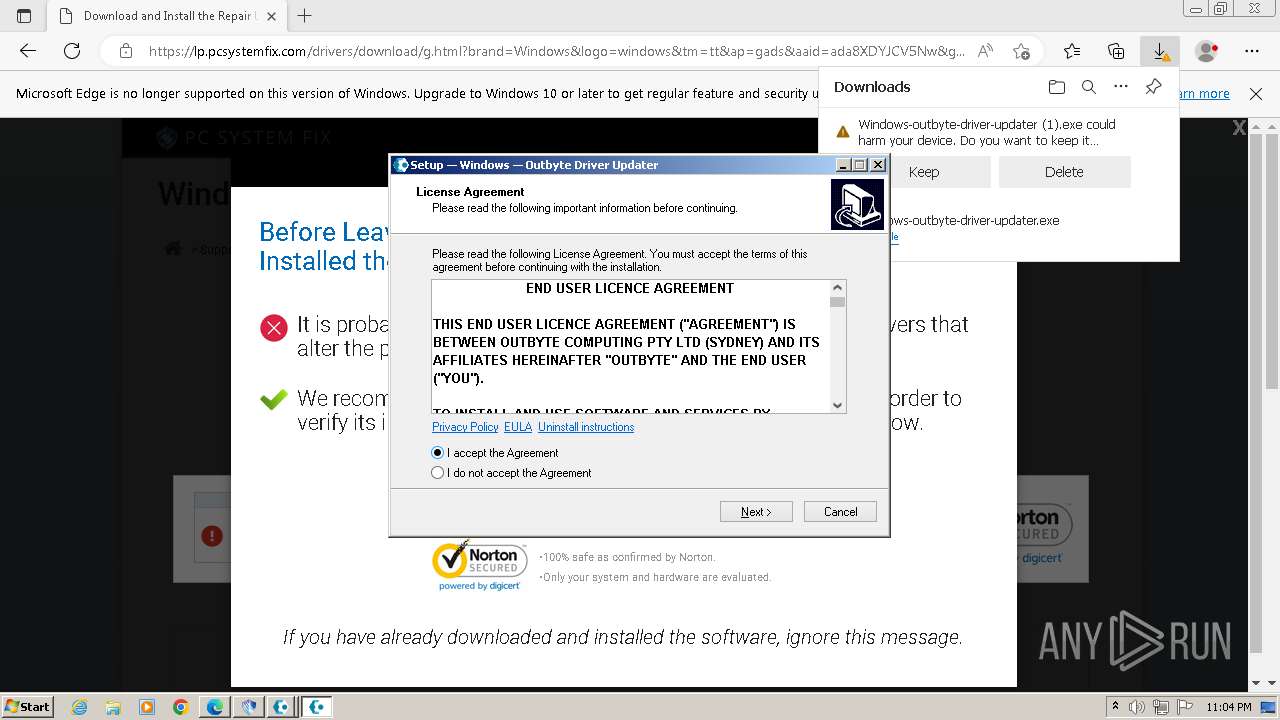Launch Chrome from taskbar
Viewport: 1280px width, 720px height.
tap(180, 707)
